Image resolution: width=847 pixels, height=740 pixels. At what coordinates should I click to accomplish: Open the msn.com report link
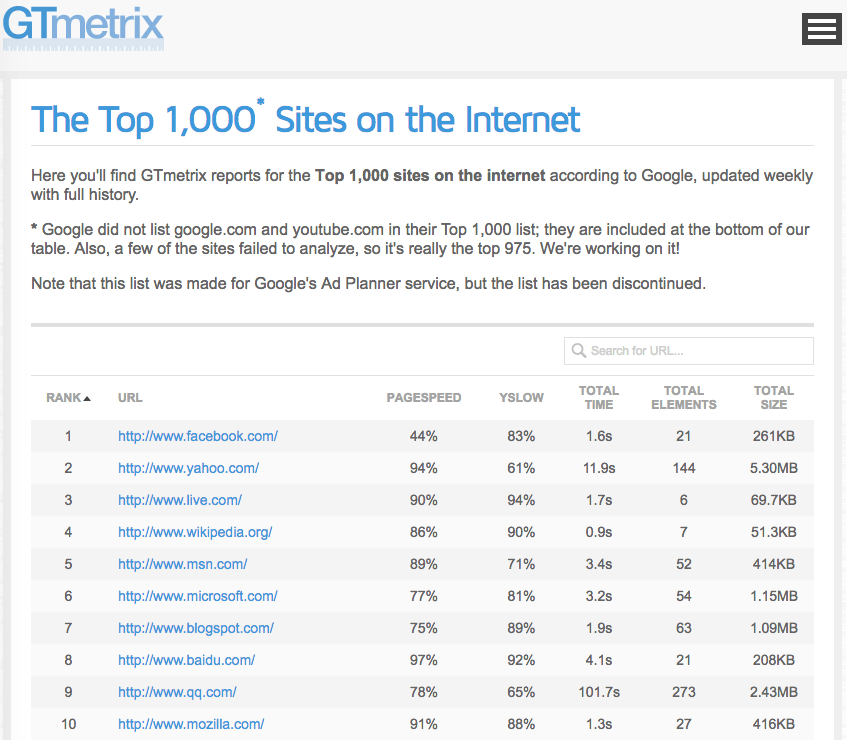pyautogui.click(x=183, y=564)
